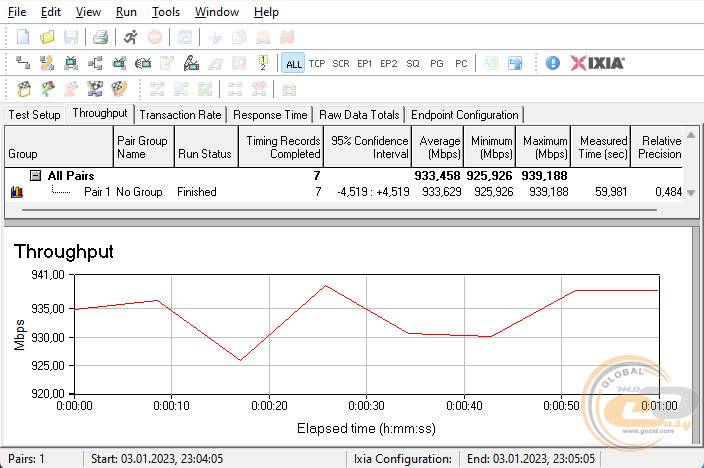Click the table scrollbar down arrow
This screenshot has width=704, height=468.
coord(691,193)
